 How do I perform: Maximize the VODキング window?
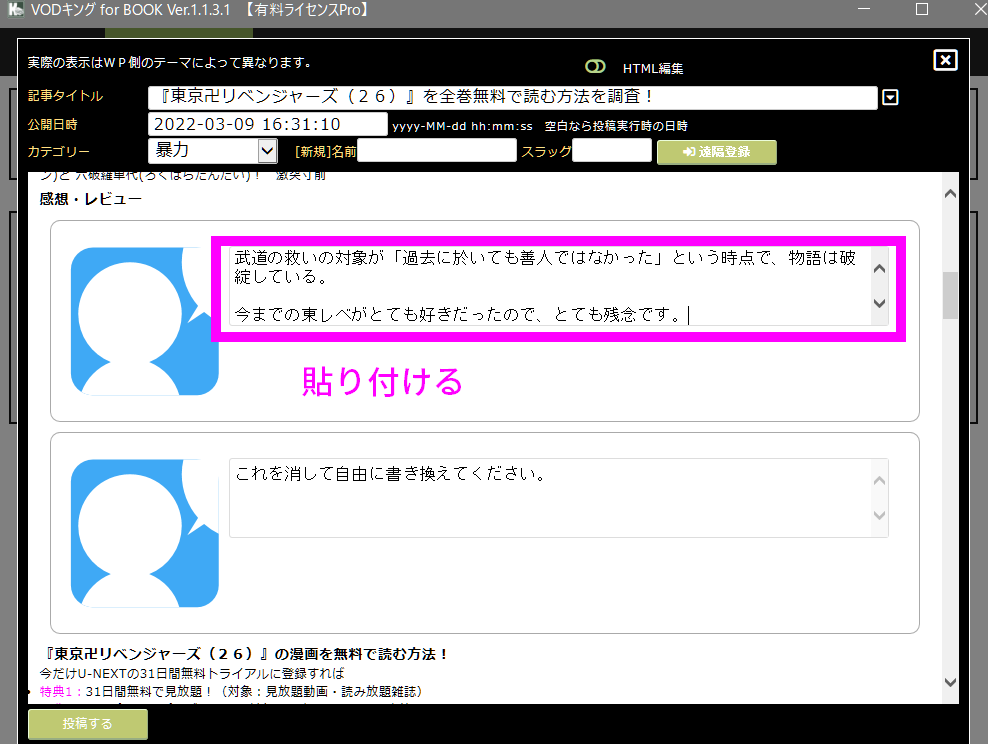[x=922, y=10]
